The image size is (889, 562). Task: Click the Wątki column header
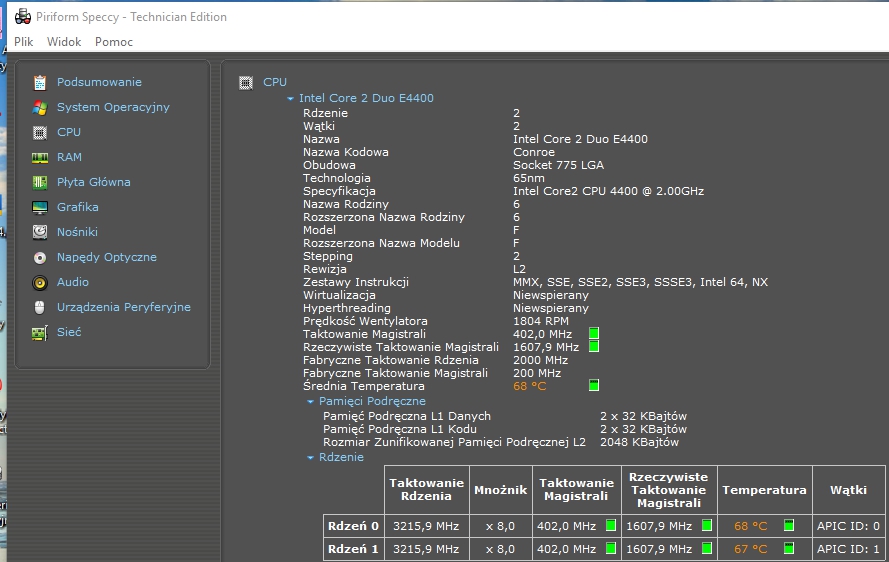848,490
